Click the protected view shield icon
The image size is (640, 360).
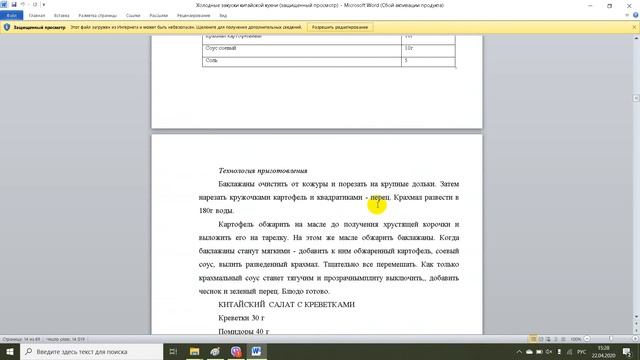7,27
